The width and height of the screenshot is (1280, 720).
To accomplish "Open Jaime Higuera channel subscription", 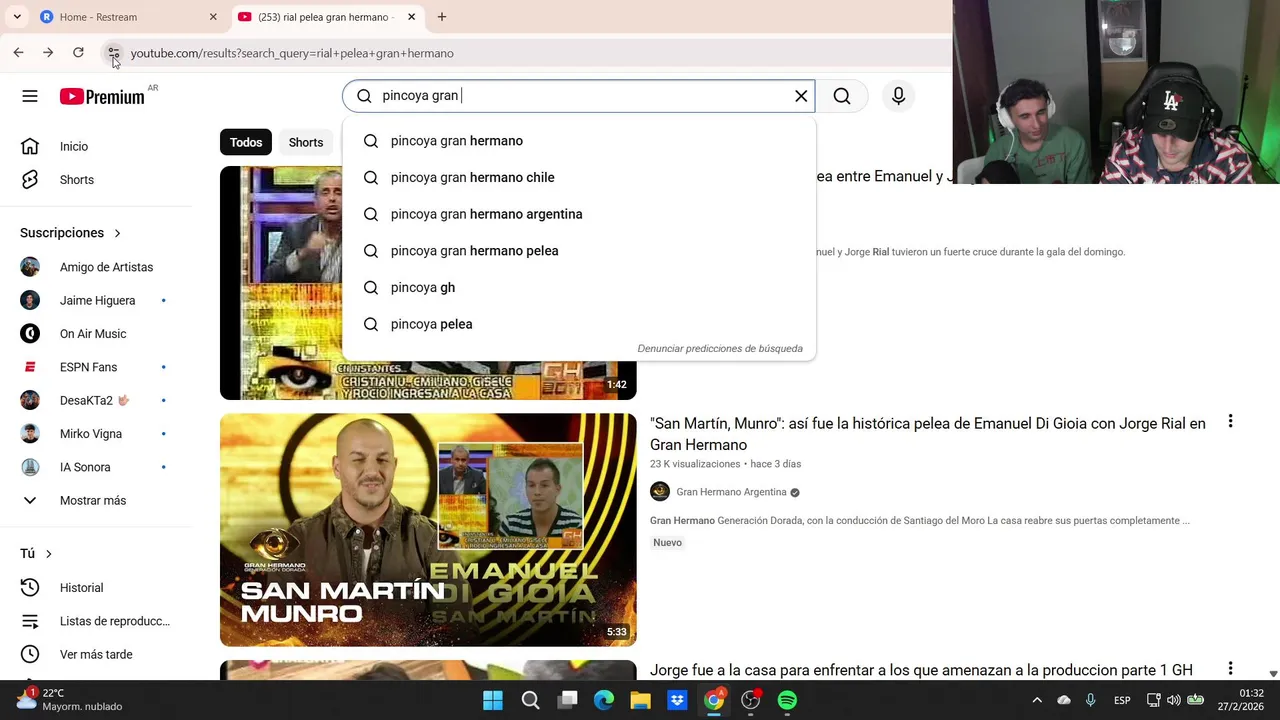I will pyautogui.click(x=96, y=300).
